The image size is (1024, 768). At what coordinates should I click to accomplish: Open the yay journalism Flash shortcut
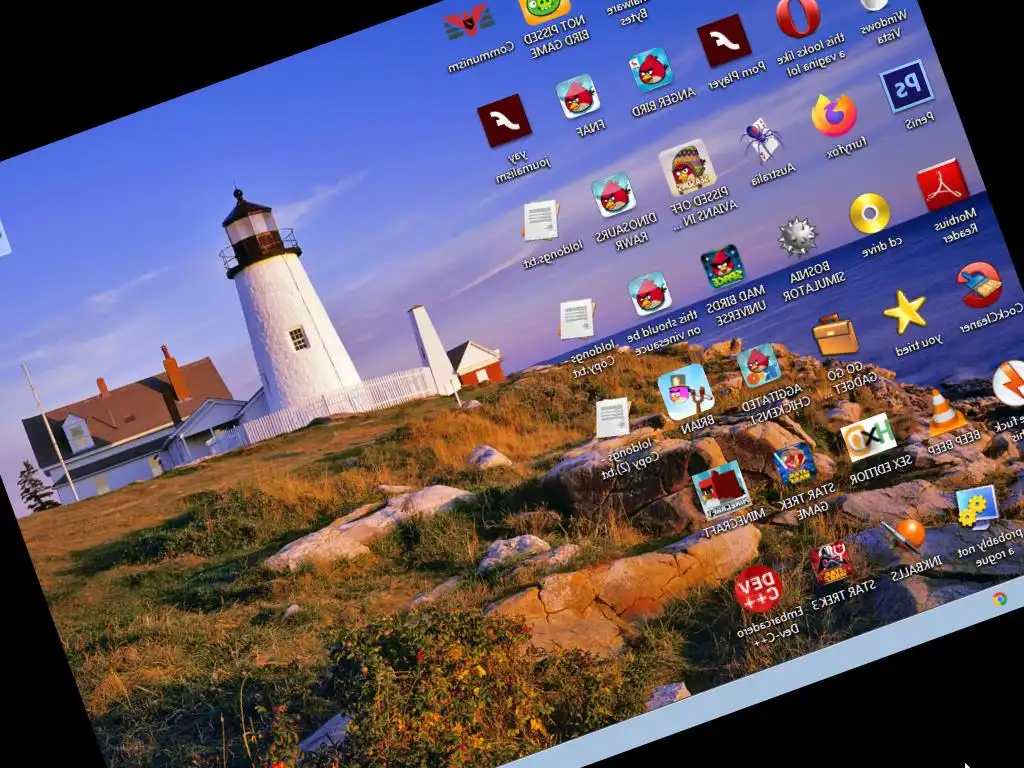coord(504,121)
